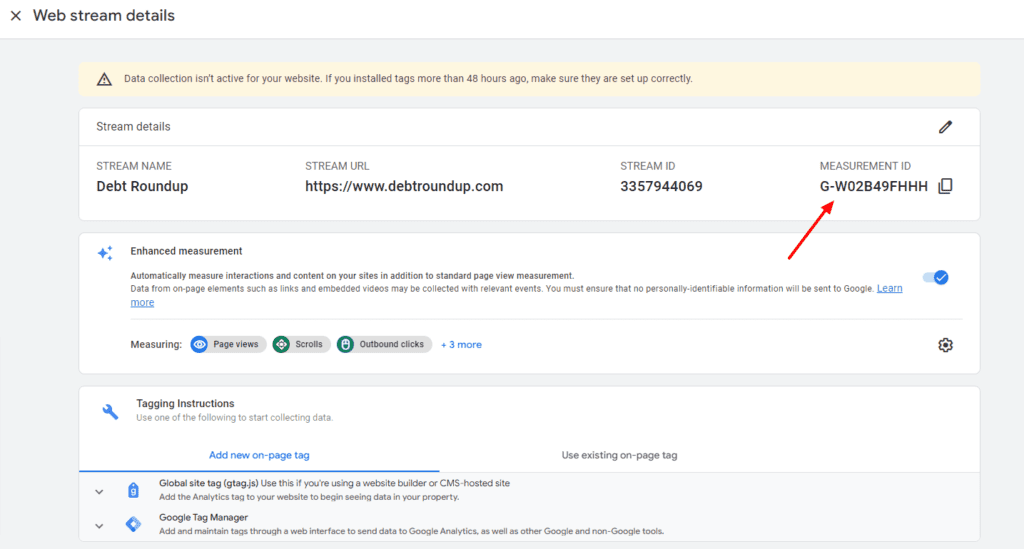
Task: Click the warning triangle icon in banner
Action: [104, 79]
